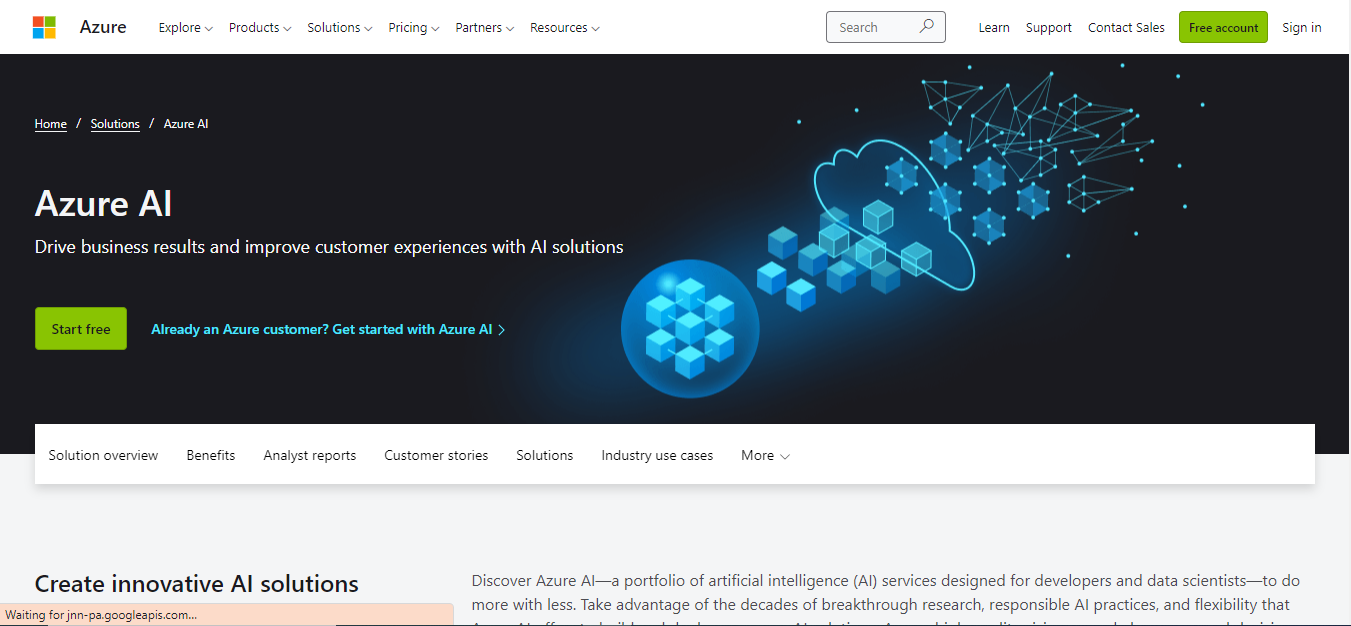
Task: Expand the Products menu
Action: pos(260,28)
